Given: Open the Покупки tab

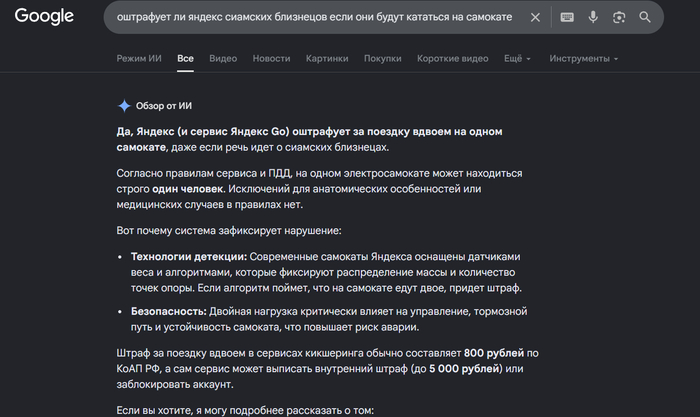Looking at the screenshot, I should (x=383, y=58).
